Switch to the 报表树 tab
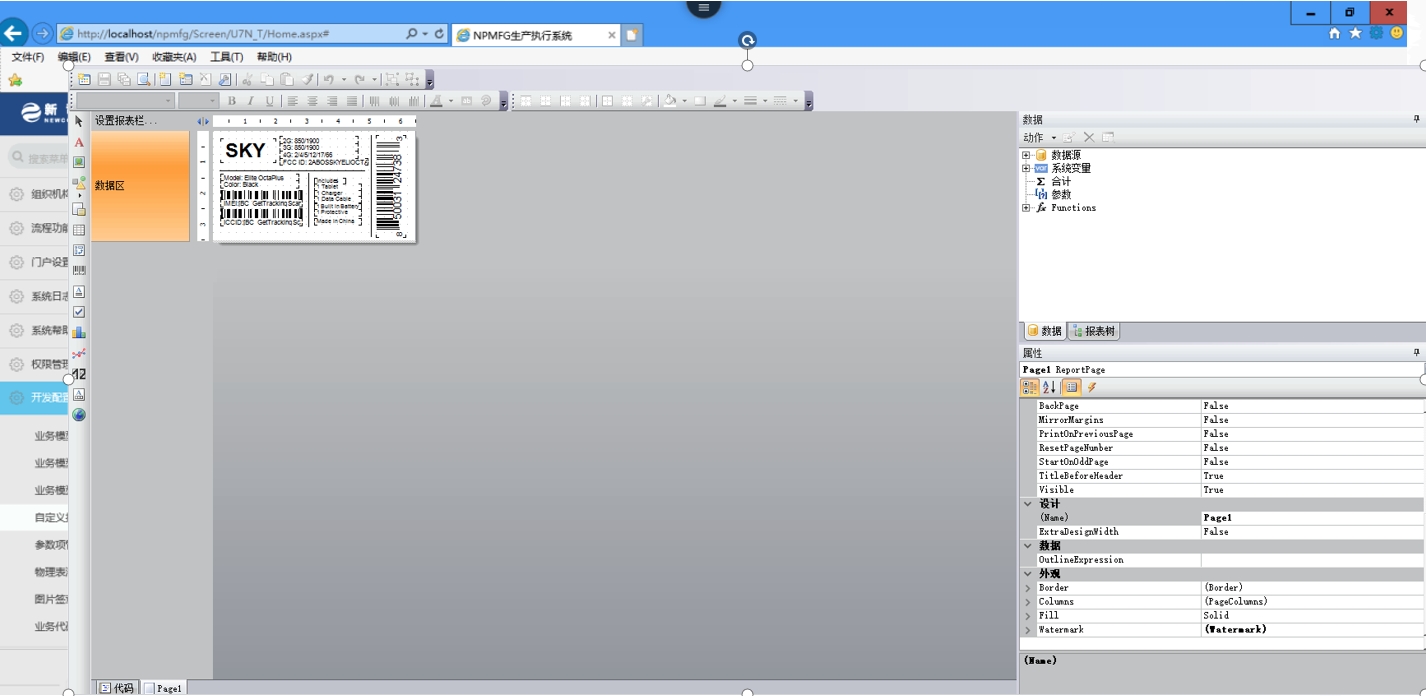 (x=1093, y=331)
